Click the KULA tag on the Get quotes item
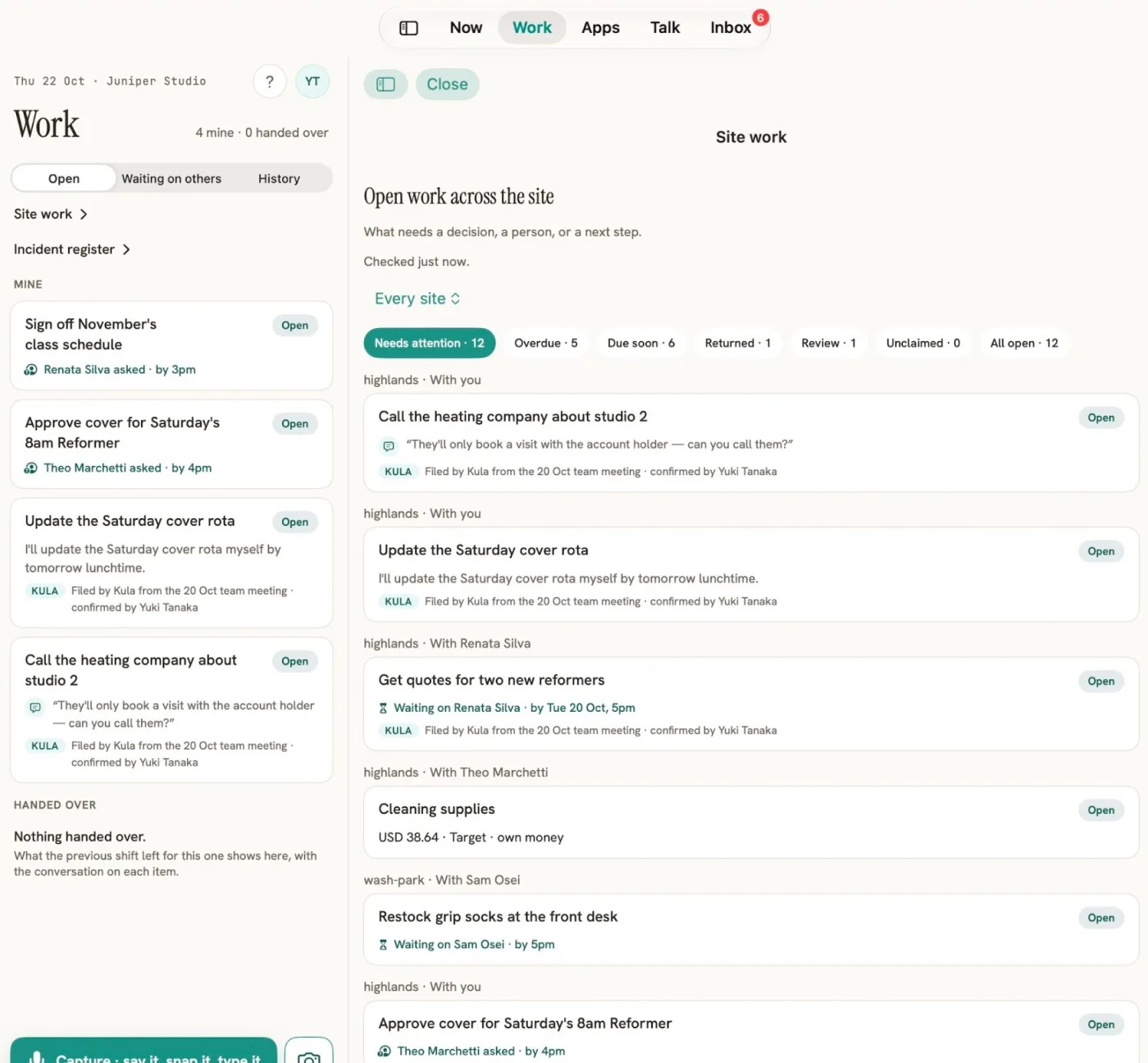Screen dimensions: 1148x1063 pyautogui.click(x=398, y=731)
